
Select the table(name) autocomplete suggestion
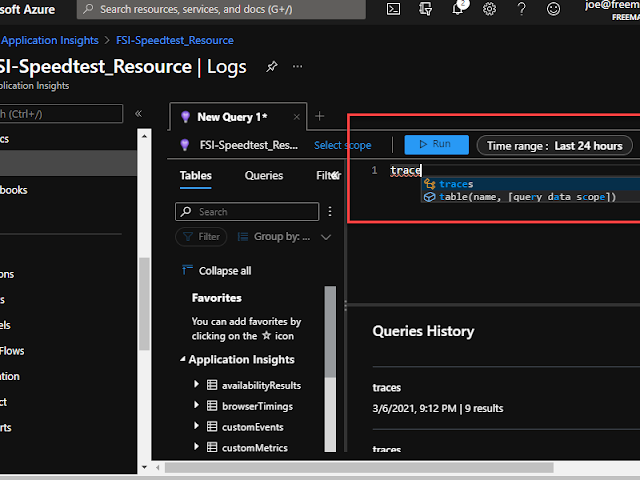531,197
